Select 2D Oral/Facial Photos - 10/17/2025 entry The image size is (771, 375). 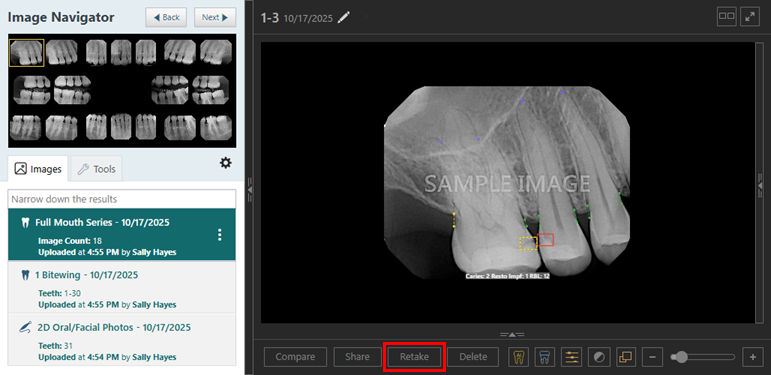point(122,340)
